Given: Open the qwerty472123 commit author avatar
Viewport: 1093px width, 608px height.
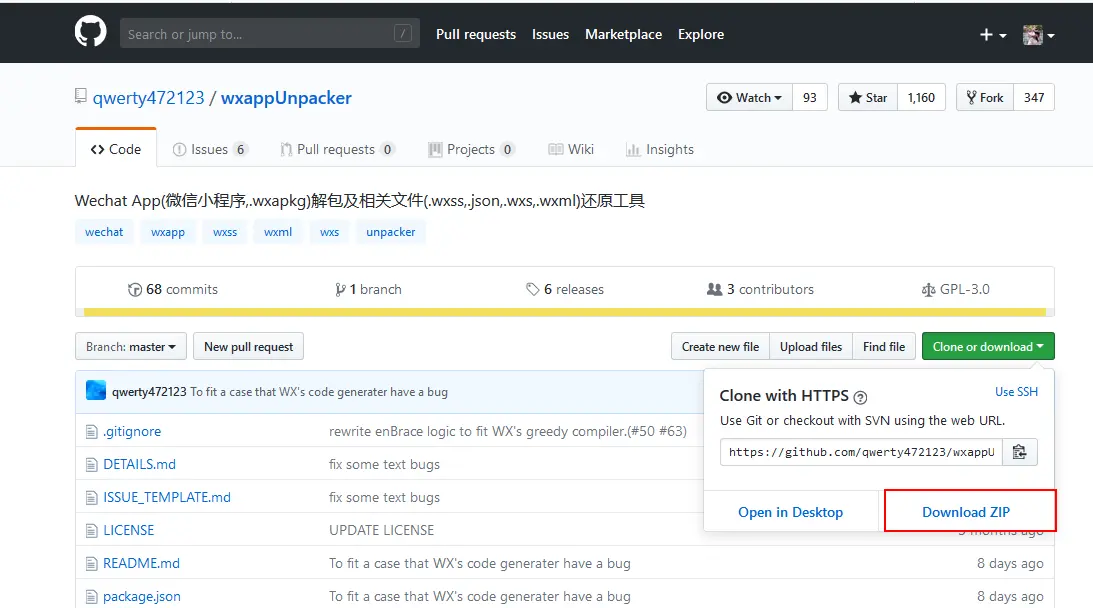Looking at the screenshot, I should coord(96,390).
